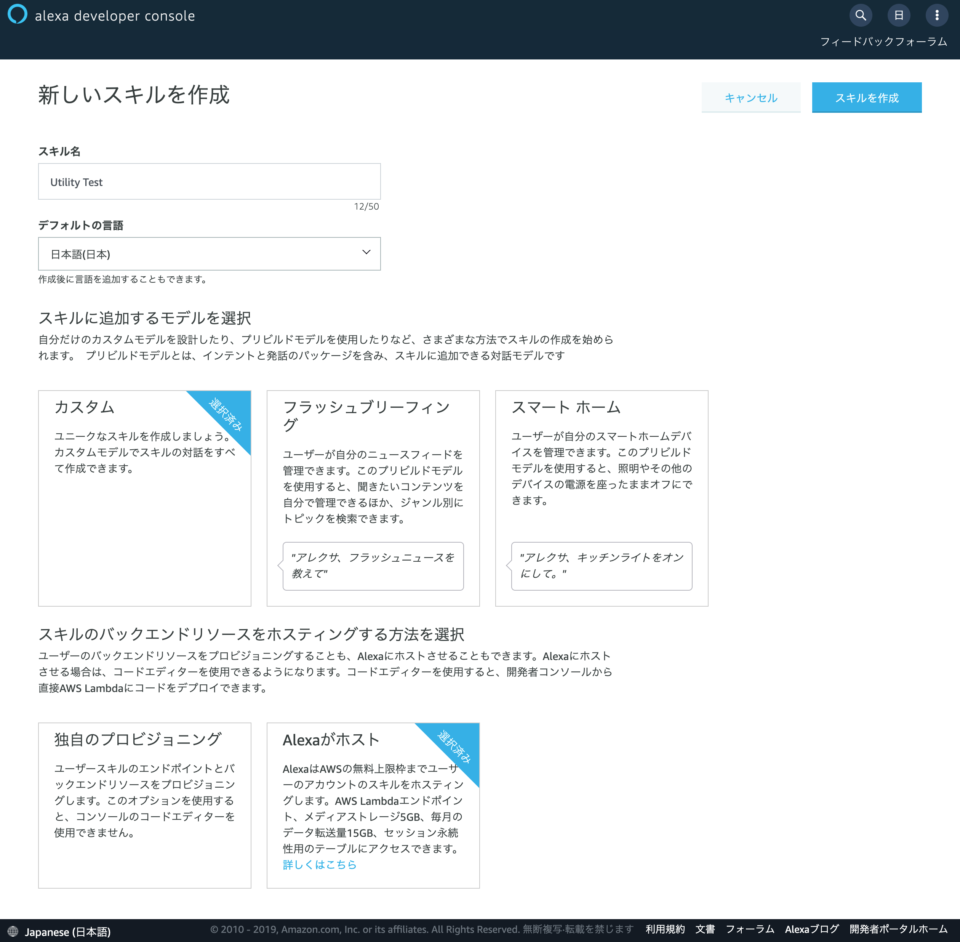
Task: Open the search icon in the top bar
Action: tap(860, 15)
